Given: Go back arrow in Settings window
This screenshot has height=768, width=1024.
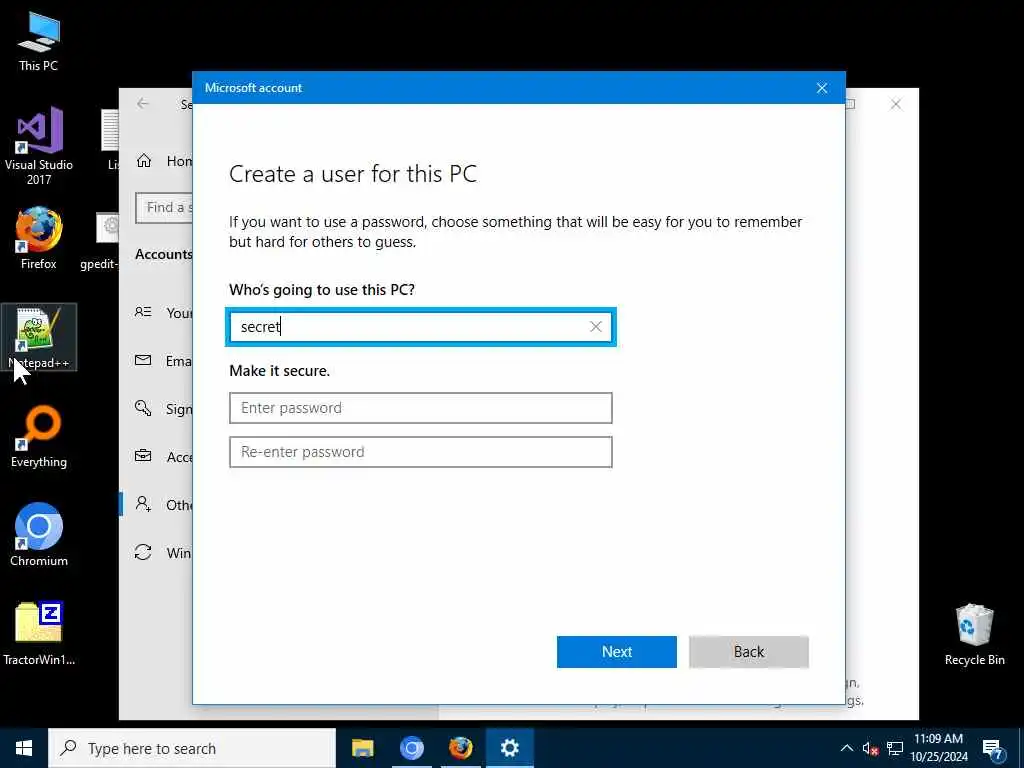Looking at the screenshot, I should click(143, 104).
